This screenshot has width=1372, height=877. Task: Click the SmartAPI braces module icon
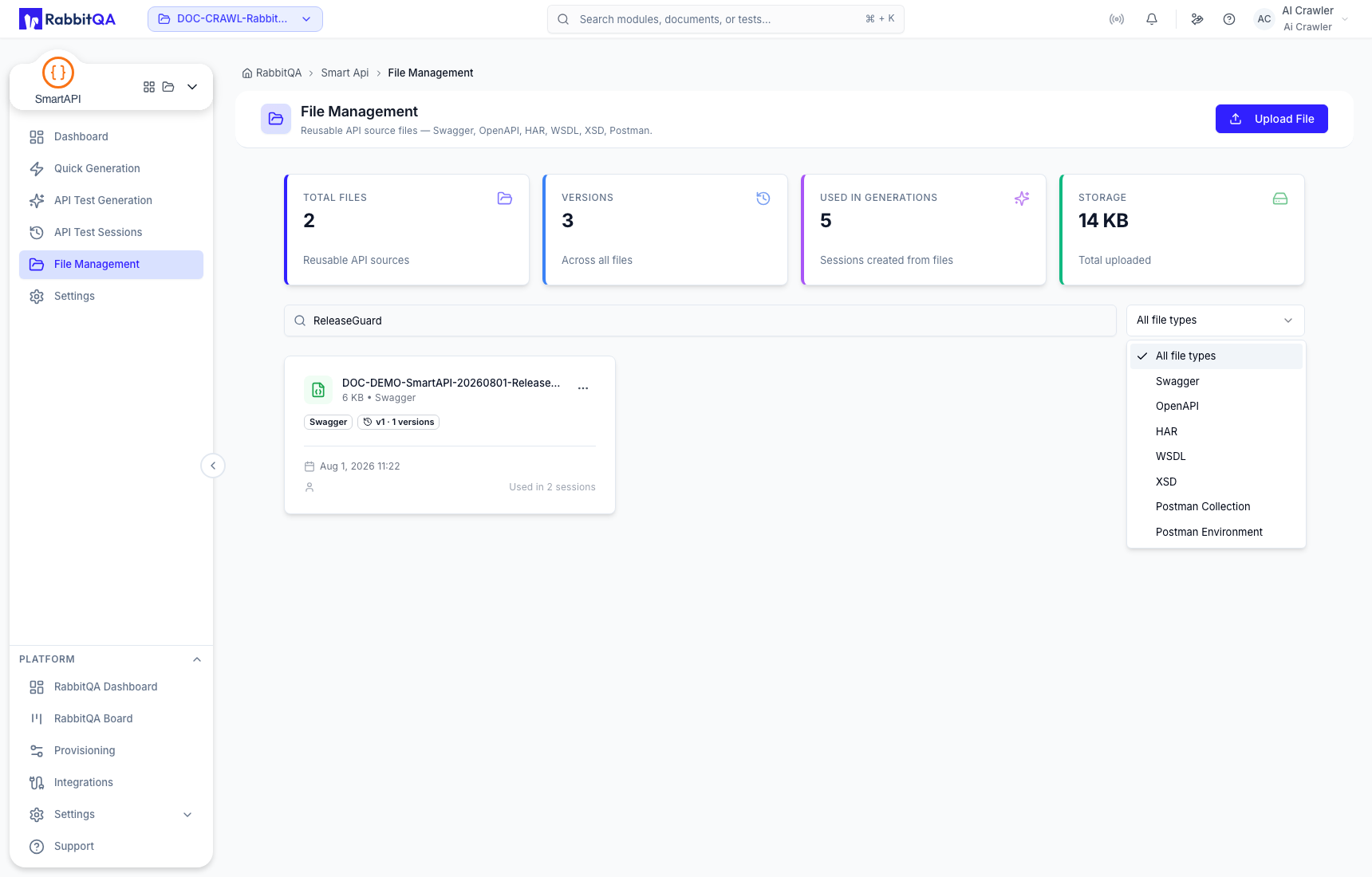tap(58, 73)
